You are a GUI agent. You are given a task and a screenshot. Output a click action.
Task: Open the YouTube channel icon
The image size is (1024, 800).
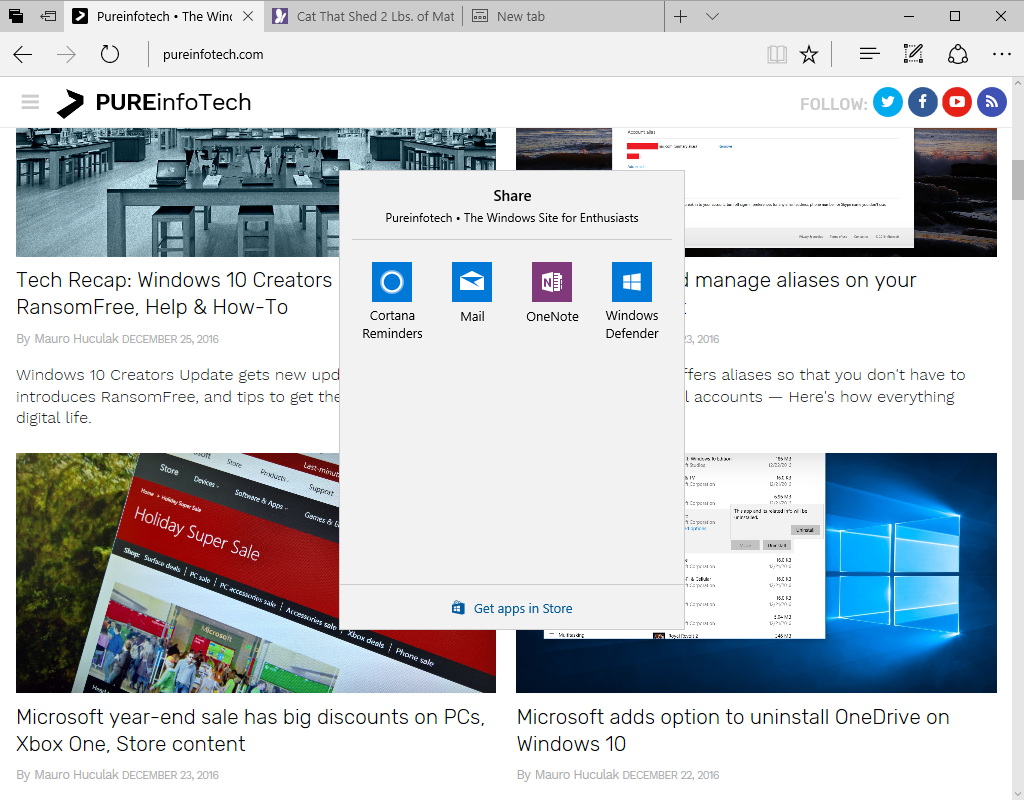[957, 102]
